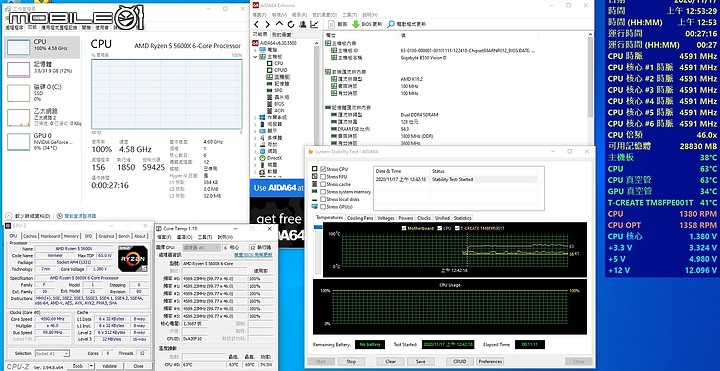Open SPD tab in CPU-Z
This screenshot has height=371, width=720.
88,236
